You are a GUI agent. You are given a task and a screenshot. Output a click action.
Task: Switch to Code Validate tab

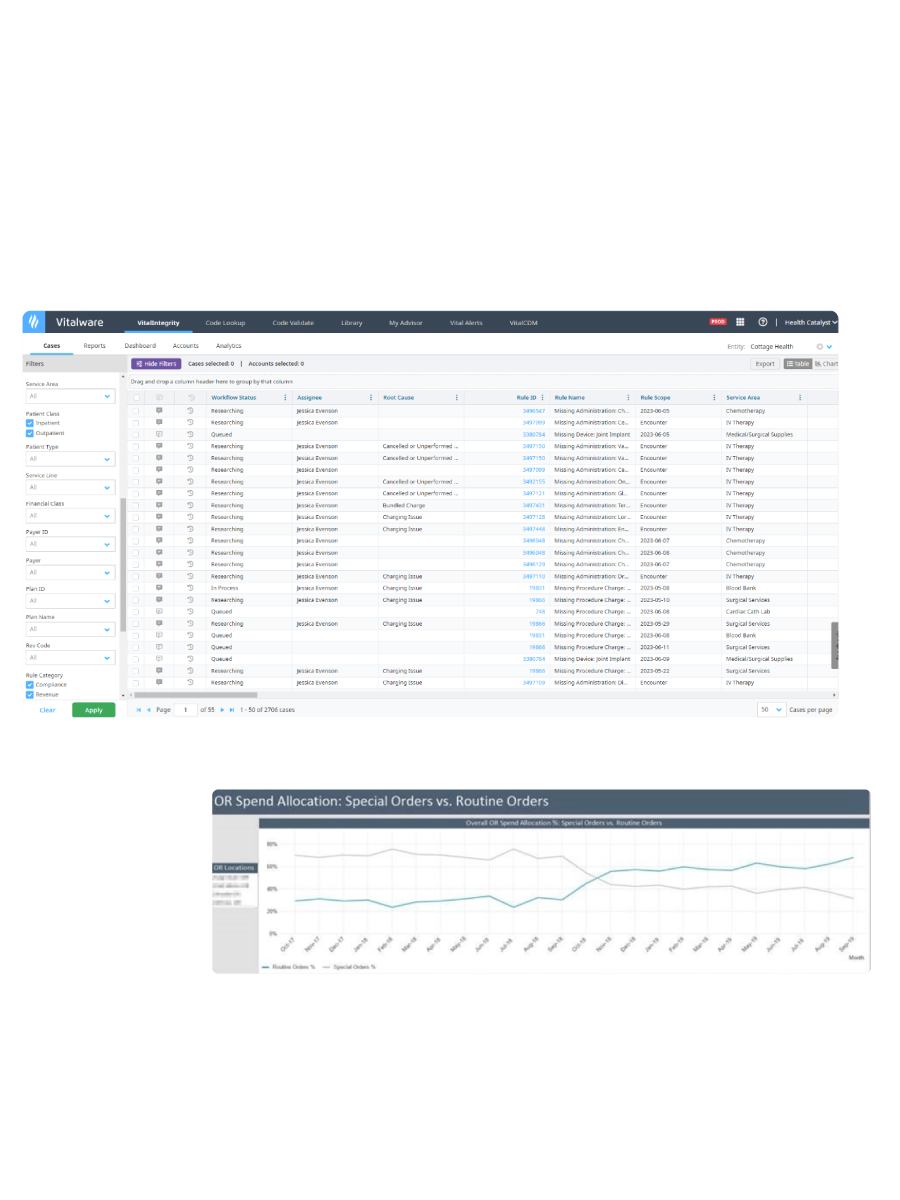coord(293,323)
